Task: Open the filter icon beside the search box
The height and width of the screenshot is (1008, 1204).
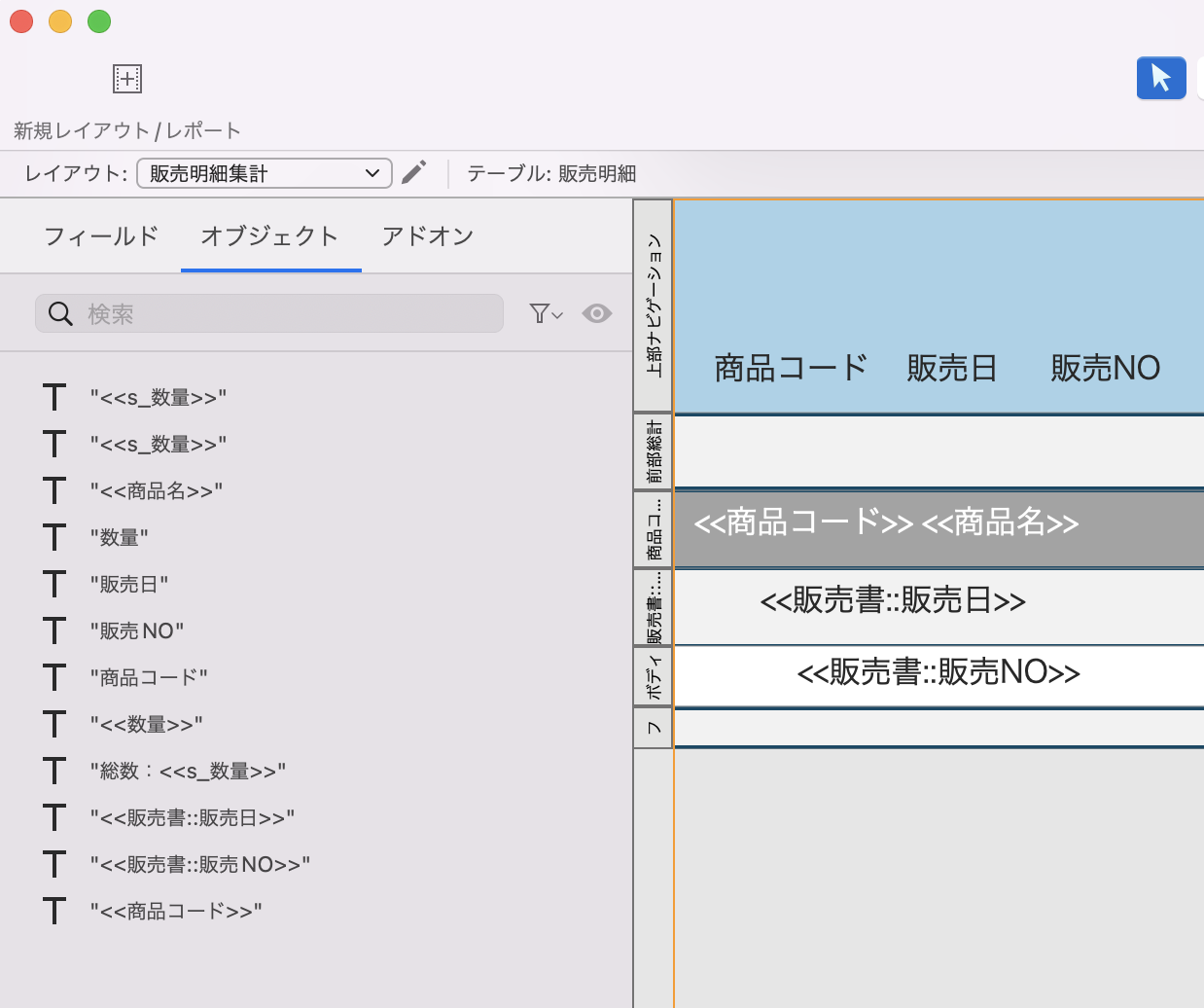Action: pos(541,313)
